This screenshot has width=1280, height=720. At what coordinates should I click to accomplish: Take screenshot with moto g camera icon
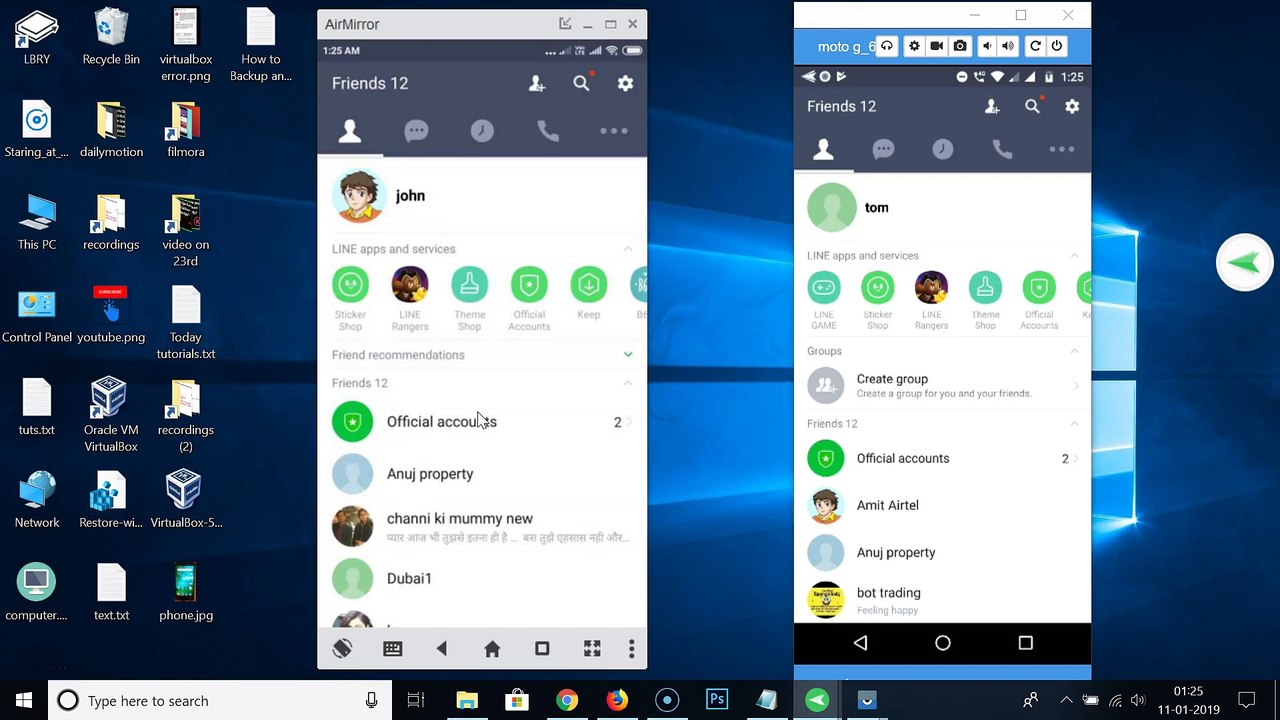pyautogui.click(x=960, y=46)
